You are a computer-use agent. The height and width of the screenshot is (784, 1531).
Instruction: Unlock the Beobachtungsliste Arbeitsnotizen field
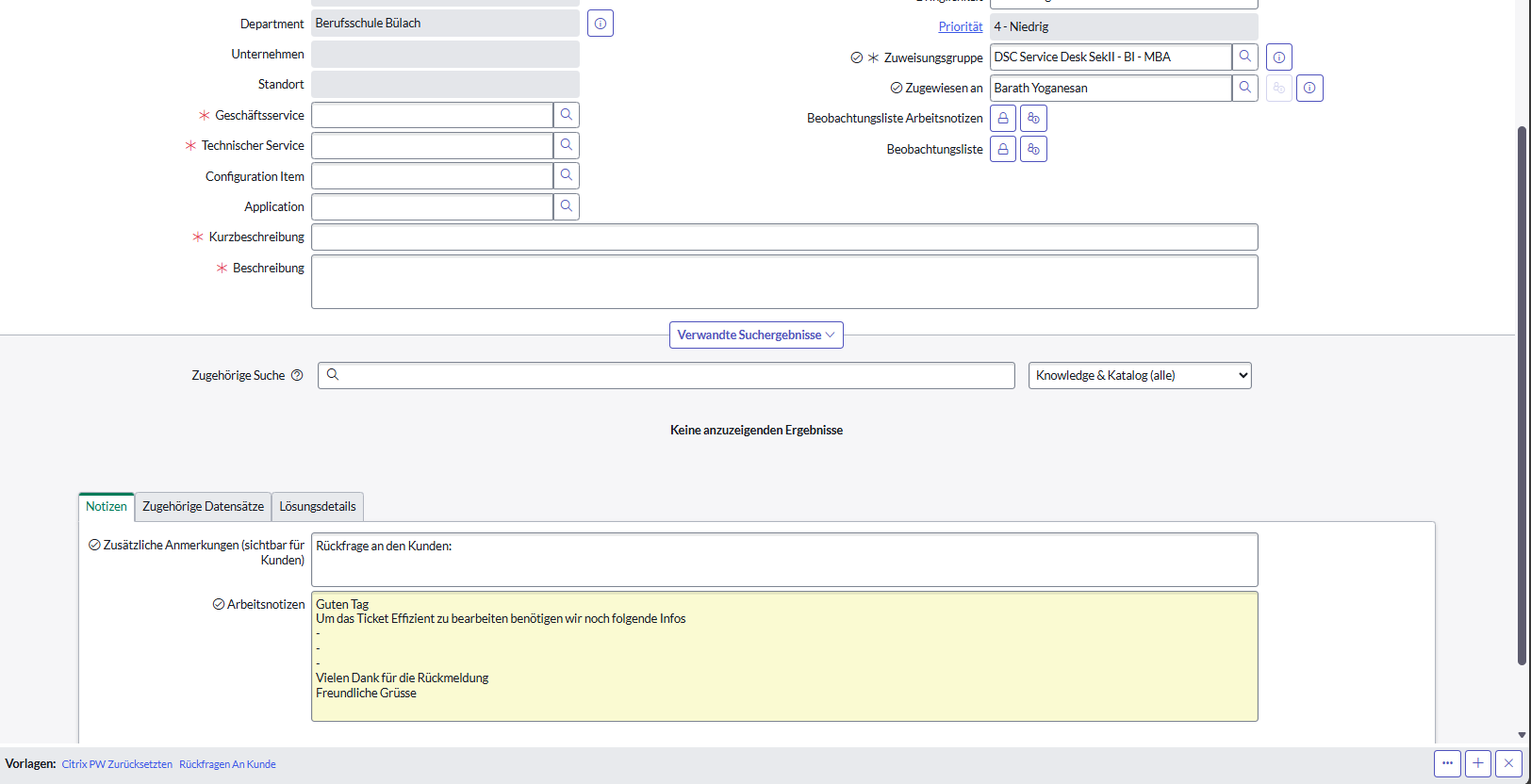tap(1003, 119)
